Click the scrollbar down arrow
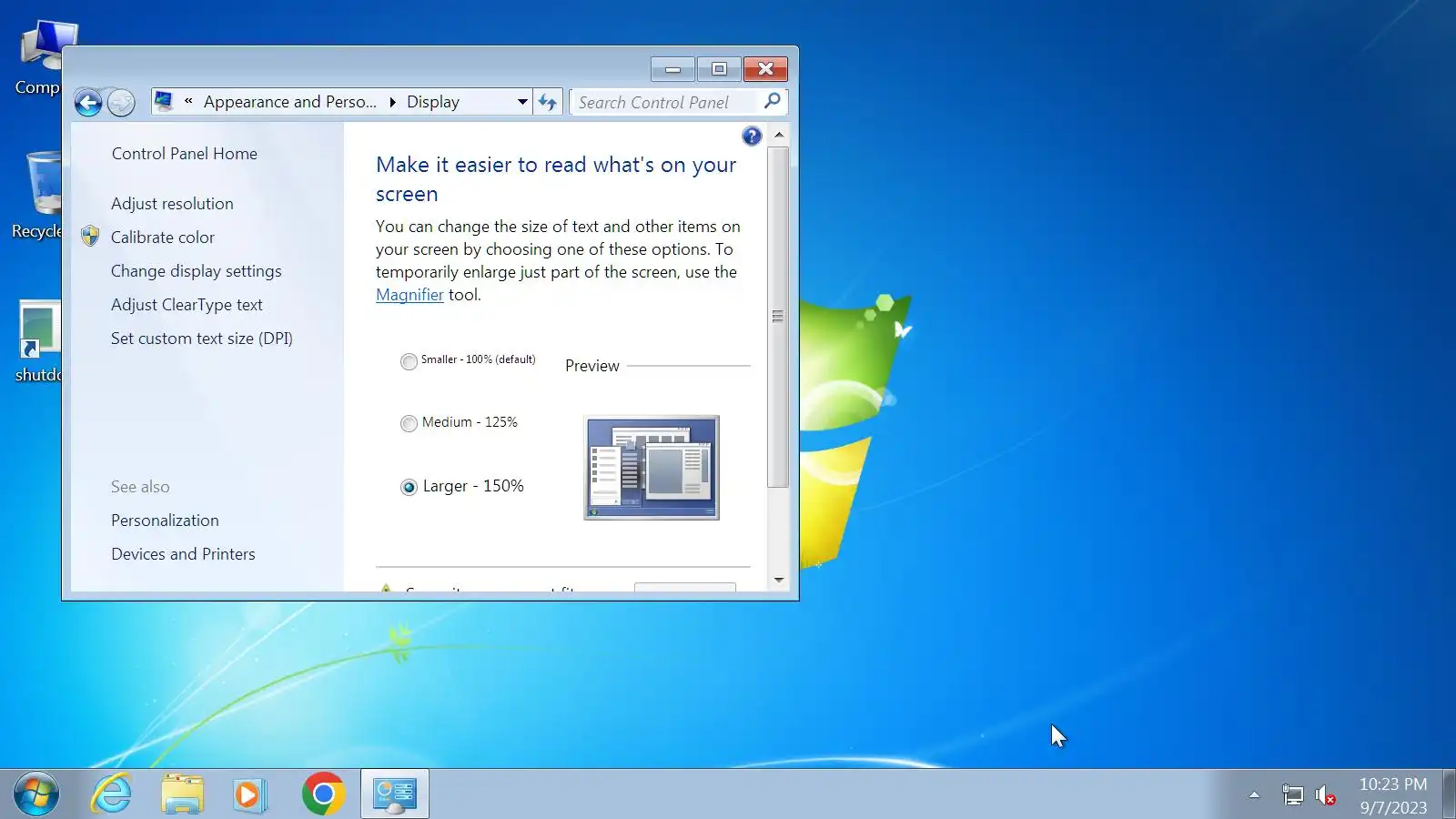Image resolution: width=1456 pixels, height=819 pixels. pos(778,580)
